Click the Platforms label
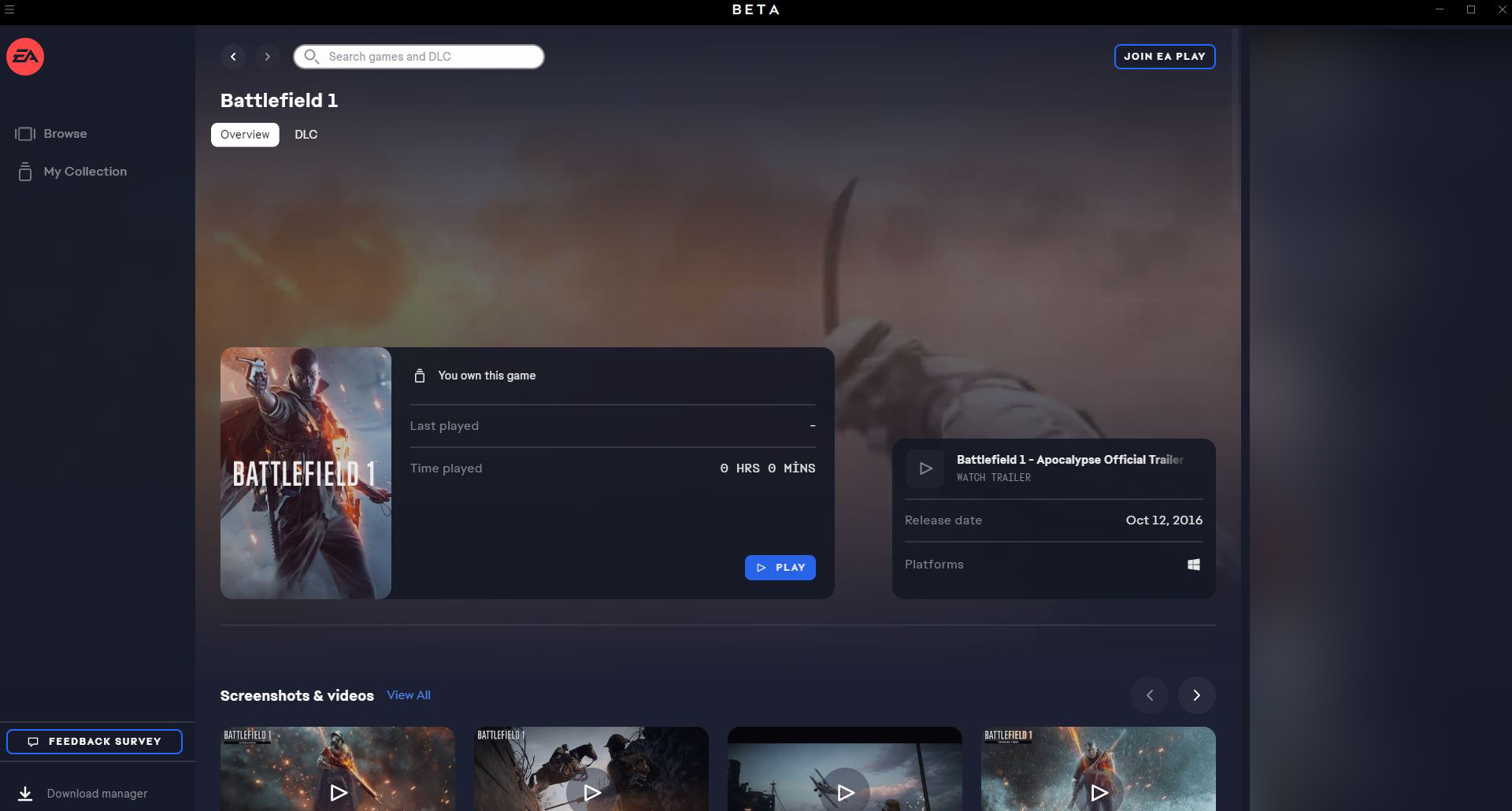1512x811 pixels. [x=934, y=565]
